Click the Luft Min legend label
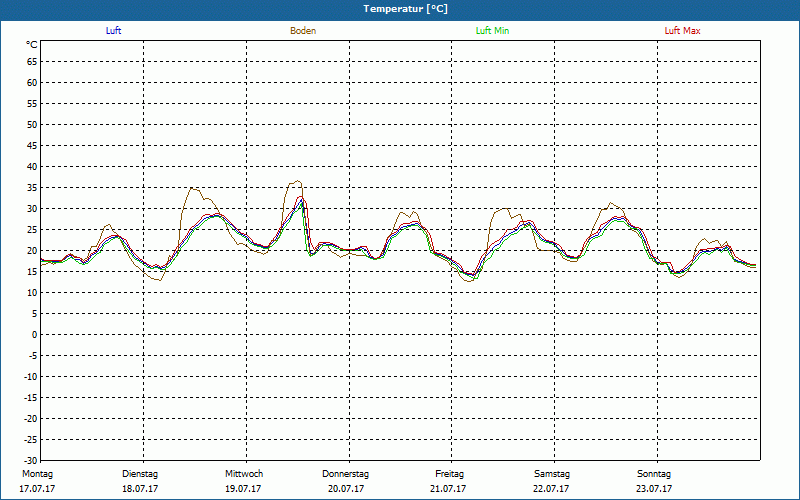The width and height of the screenshot is (800, 500). pyautogui.click(x=492, y=31)
